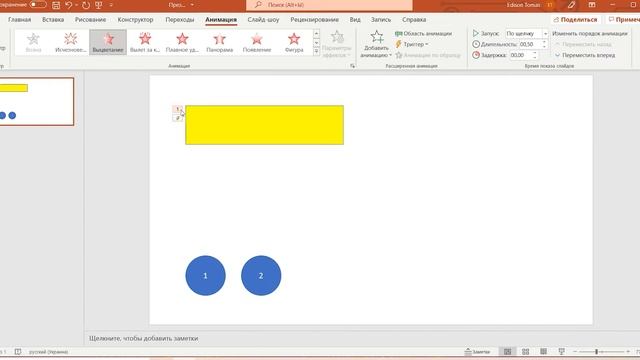Switch to the Вид tab

(x=355, y=20)
